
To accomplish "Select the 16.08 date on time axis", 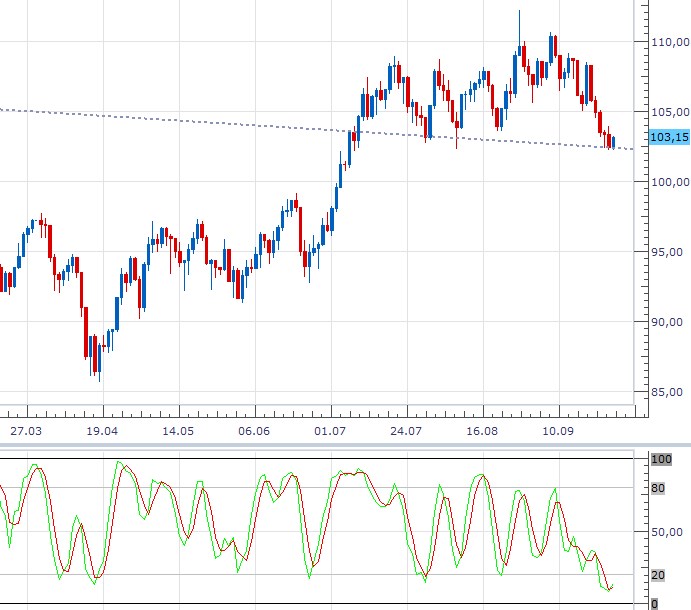I will point(482,430).
